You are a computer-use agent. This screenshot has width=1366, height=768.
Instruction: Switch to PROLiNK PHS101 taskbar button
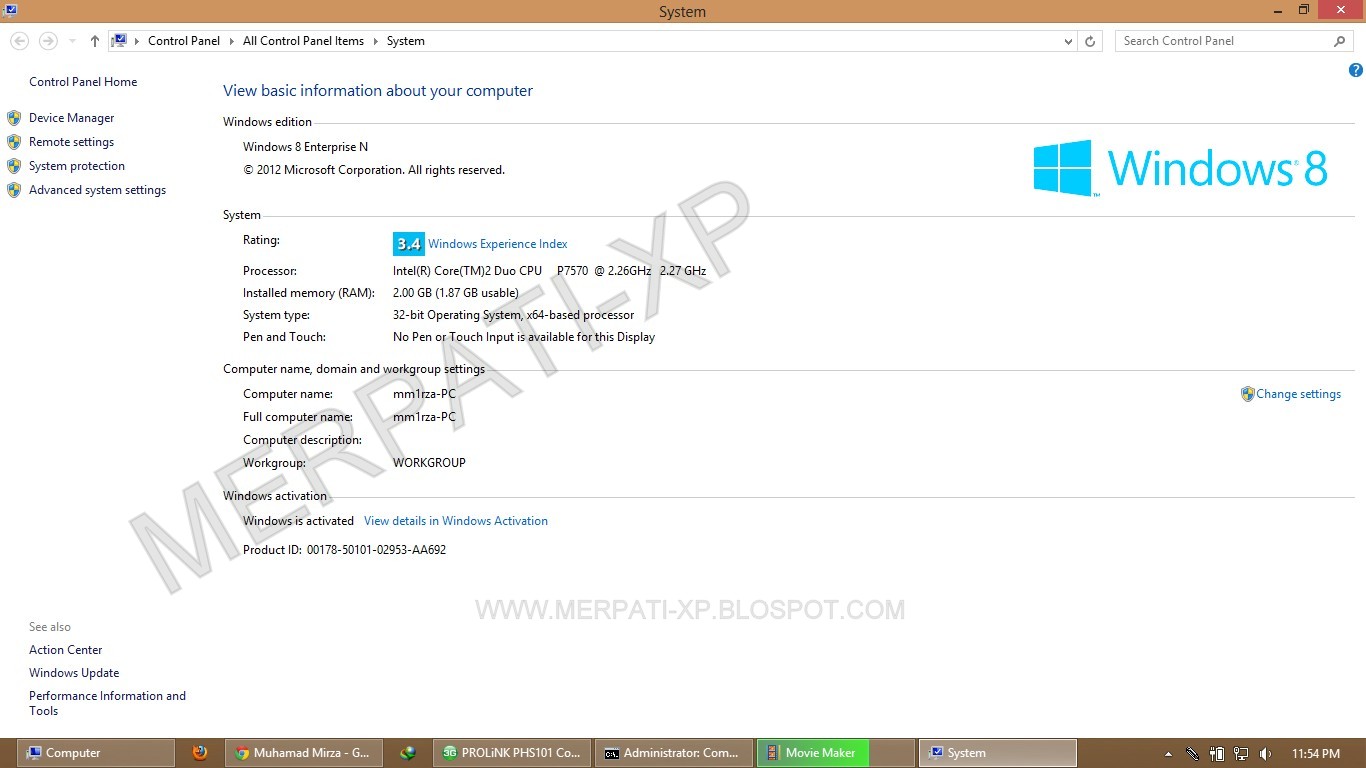[x=512, y=753]
